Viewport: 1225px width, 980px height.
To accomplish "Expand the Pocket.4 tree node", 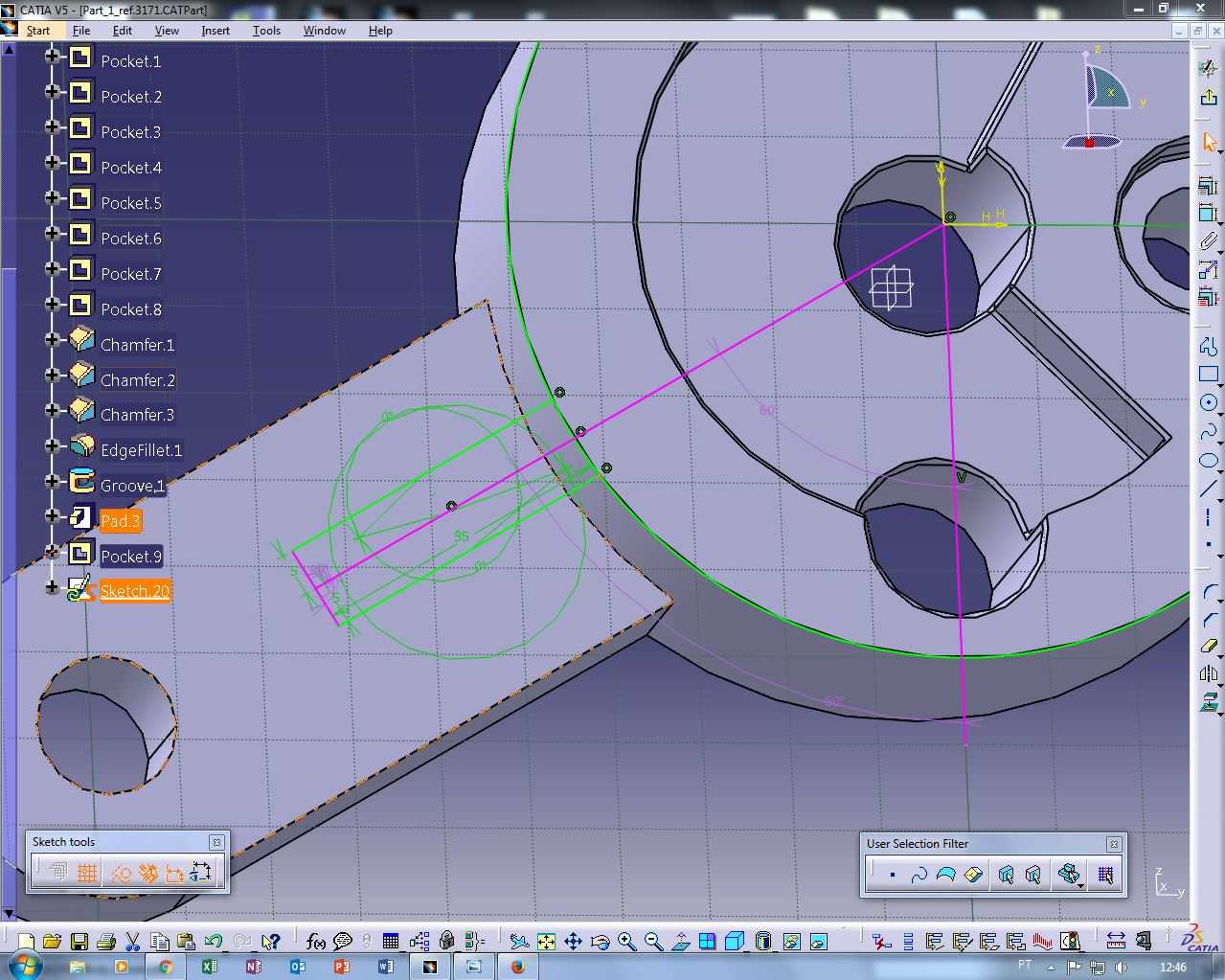I will point(53,162).
